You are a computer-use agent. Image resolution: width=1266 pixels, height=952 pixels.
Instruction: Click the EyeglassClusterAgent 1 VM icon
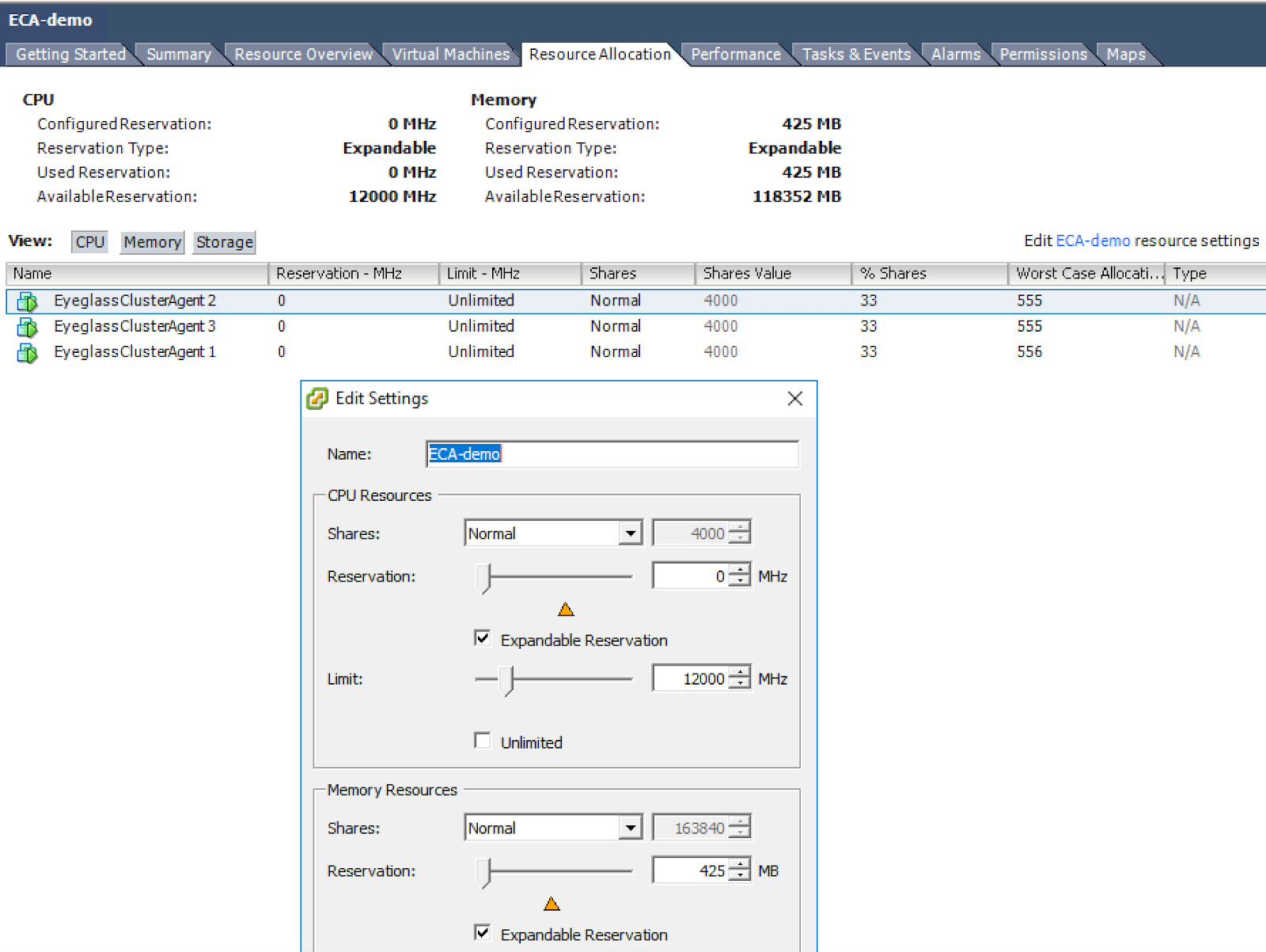click(28, 352)
